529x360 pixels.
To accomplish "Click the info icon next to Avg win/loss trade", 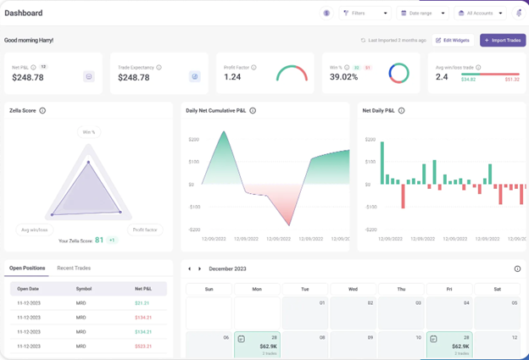I will [478, 67].
